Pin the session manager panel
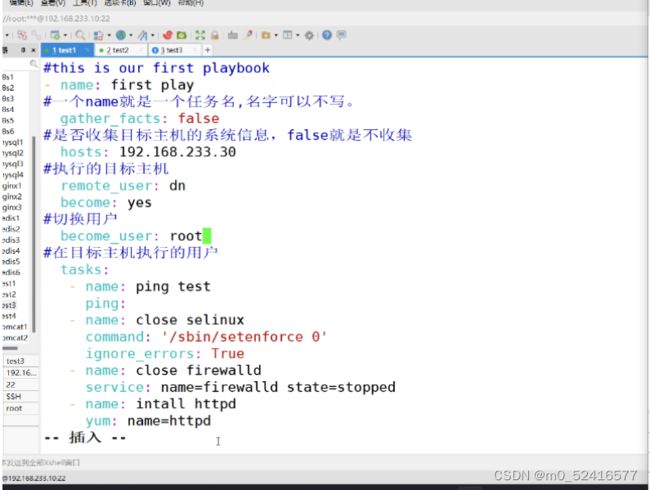 click(x=24, y=50)
